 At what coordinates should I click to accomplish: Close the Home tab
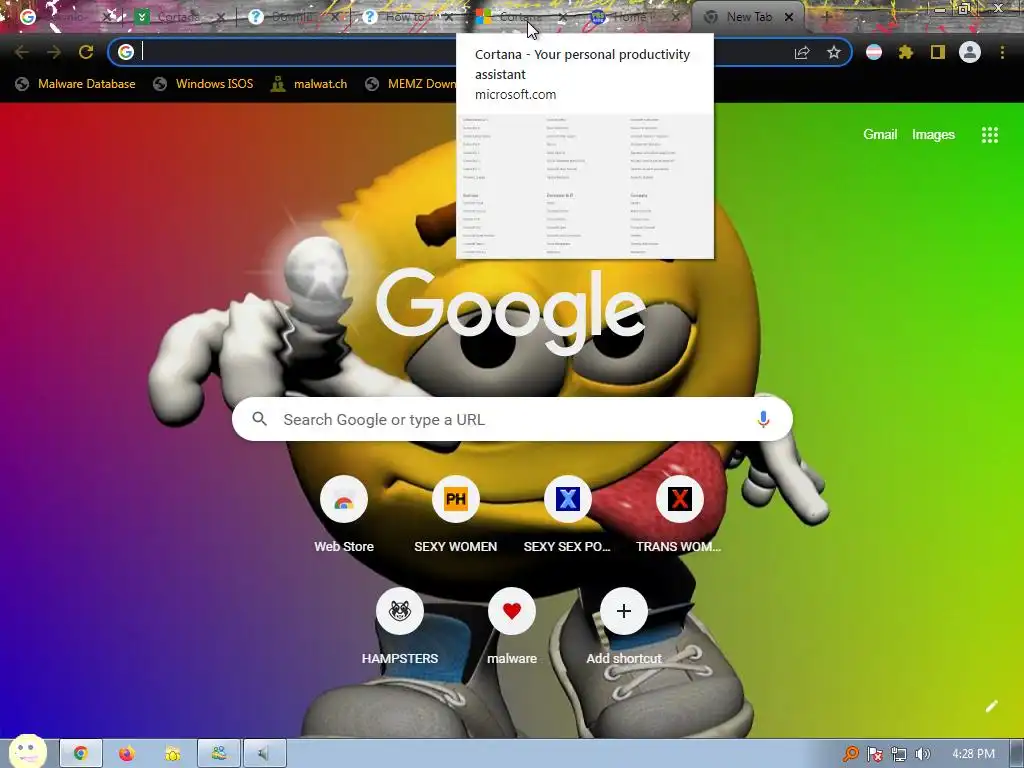click(x=676, y=17)
